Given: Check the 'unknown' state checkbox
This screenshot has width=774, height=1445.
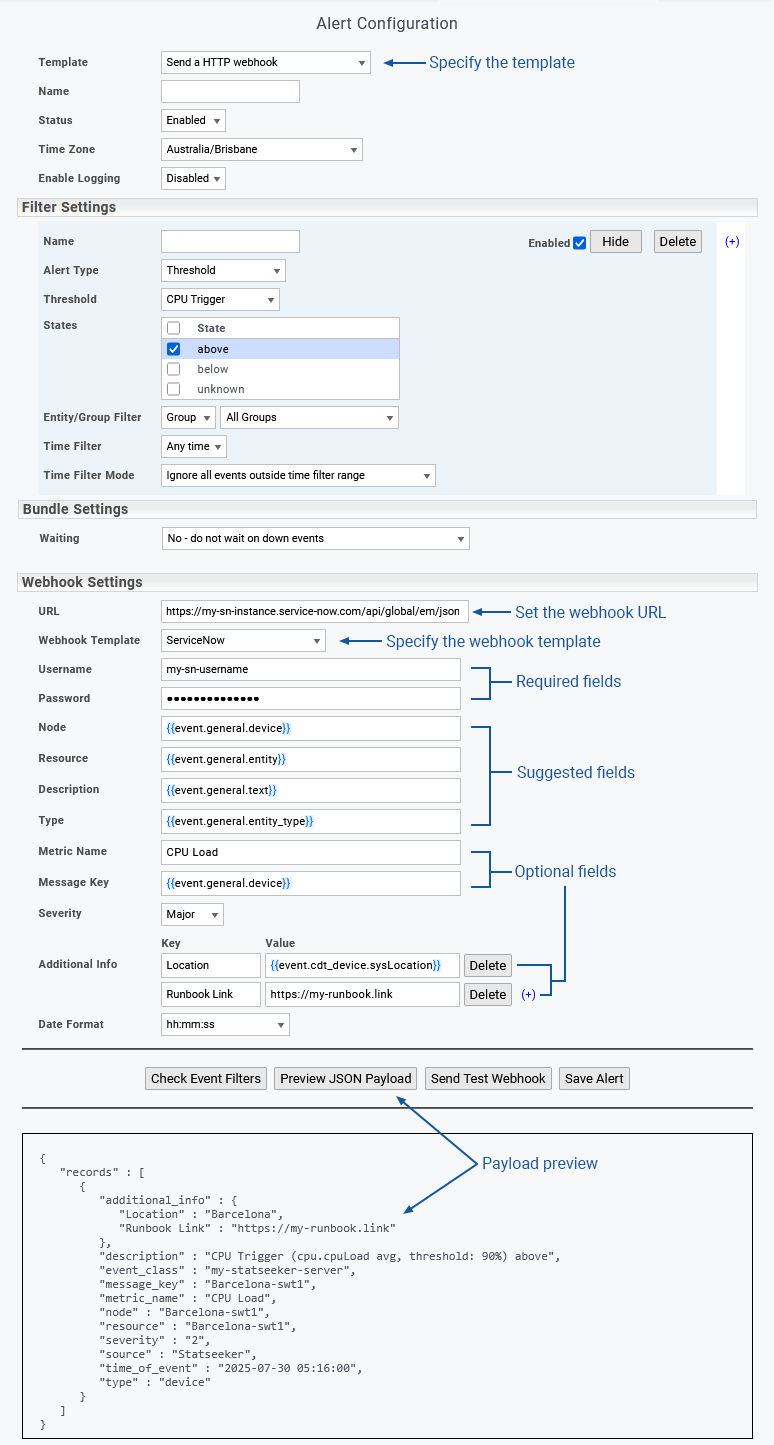Looking at the screenshot, I should [174, 389].
